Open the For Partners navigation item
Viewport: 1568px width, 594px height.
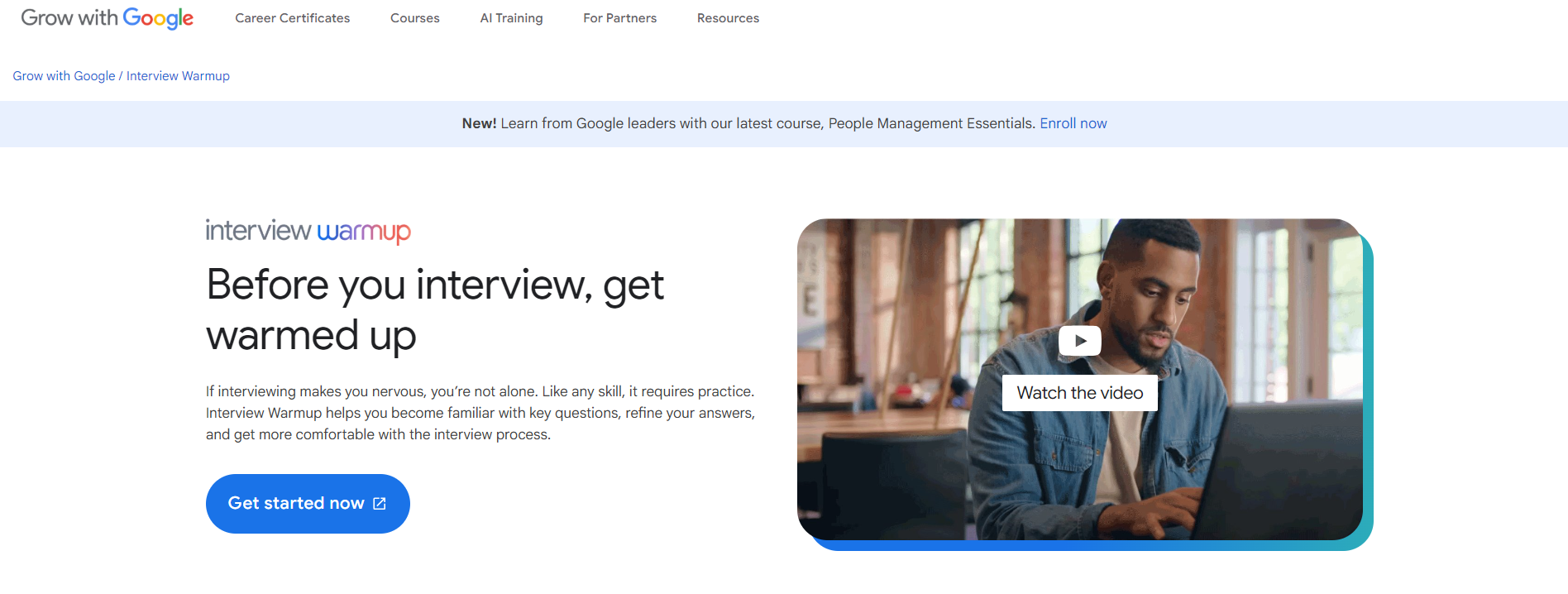(619, 18)
